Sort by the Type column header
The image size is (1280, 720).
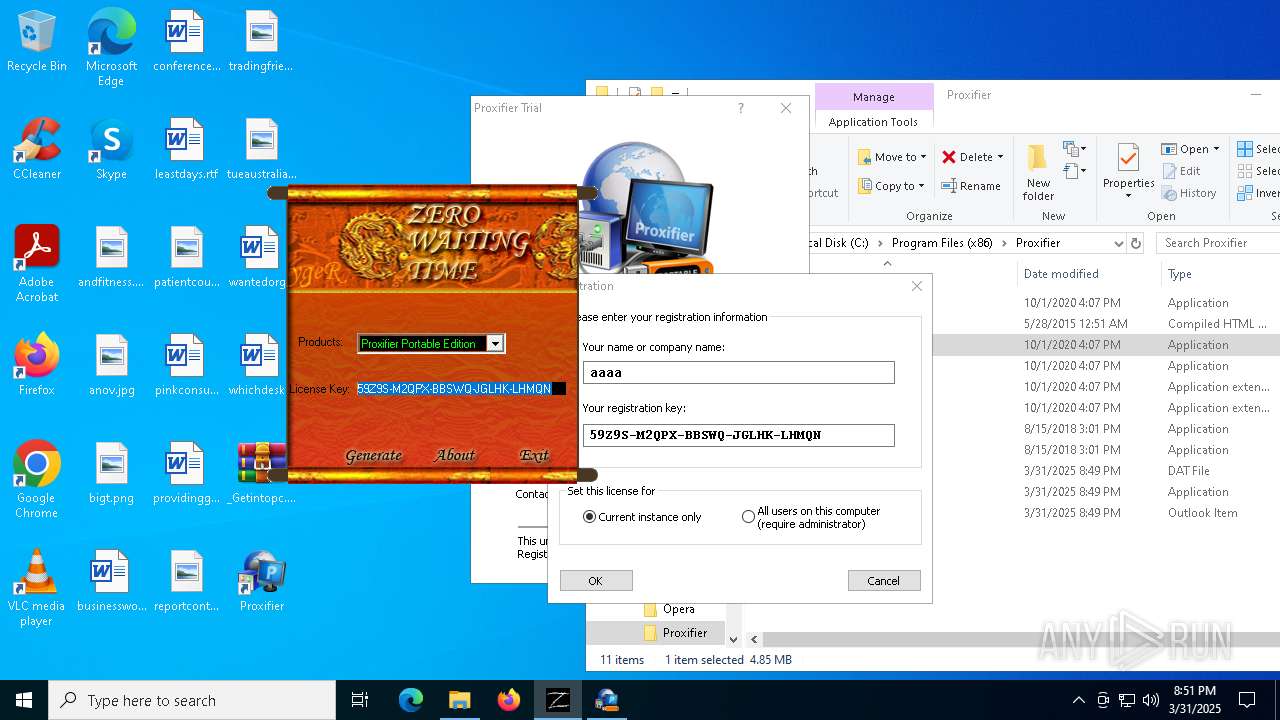[x=1180, y=274]
